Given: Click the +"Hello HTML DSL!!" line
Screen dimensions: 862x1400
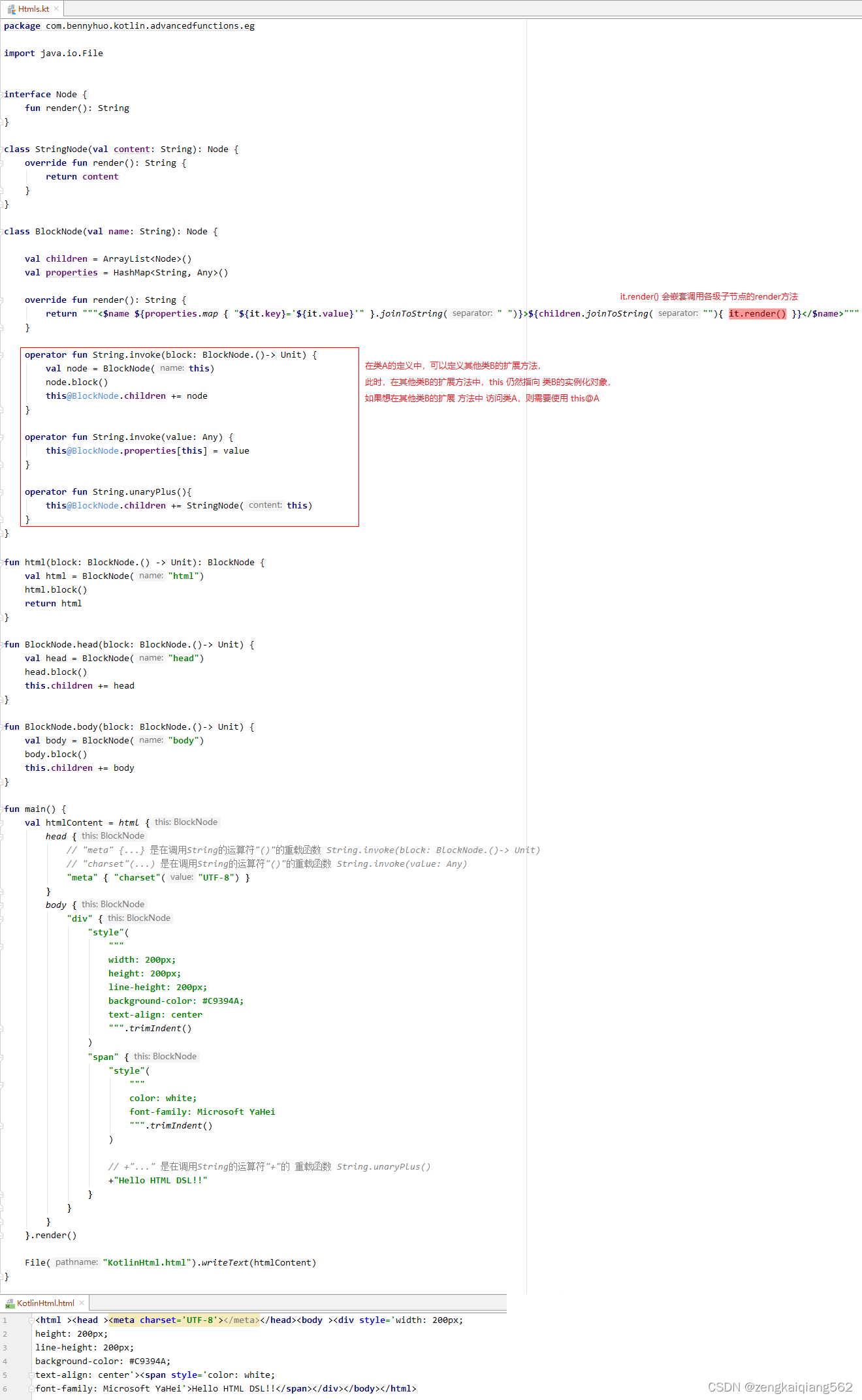Looking at the screenshot, I should coord(158,1181).
